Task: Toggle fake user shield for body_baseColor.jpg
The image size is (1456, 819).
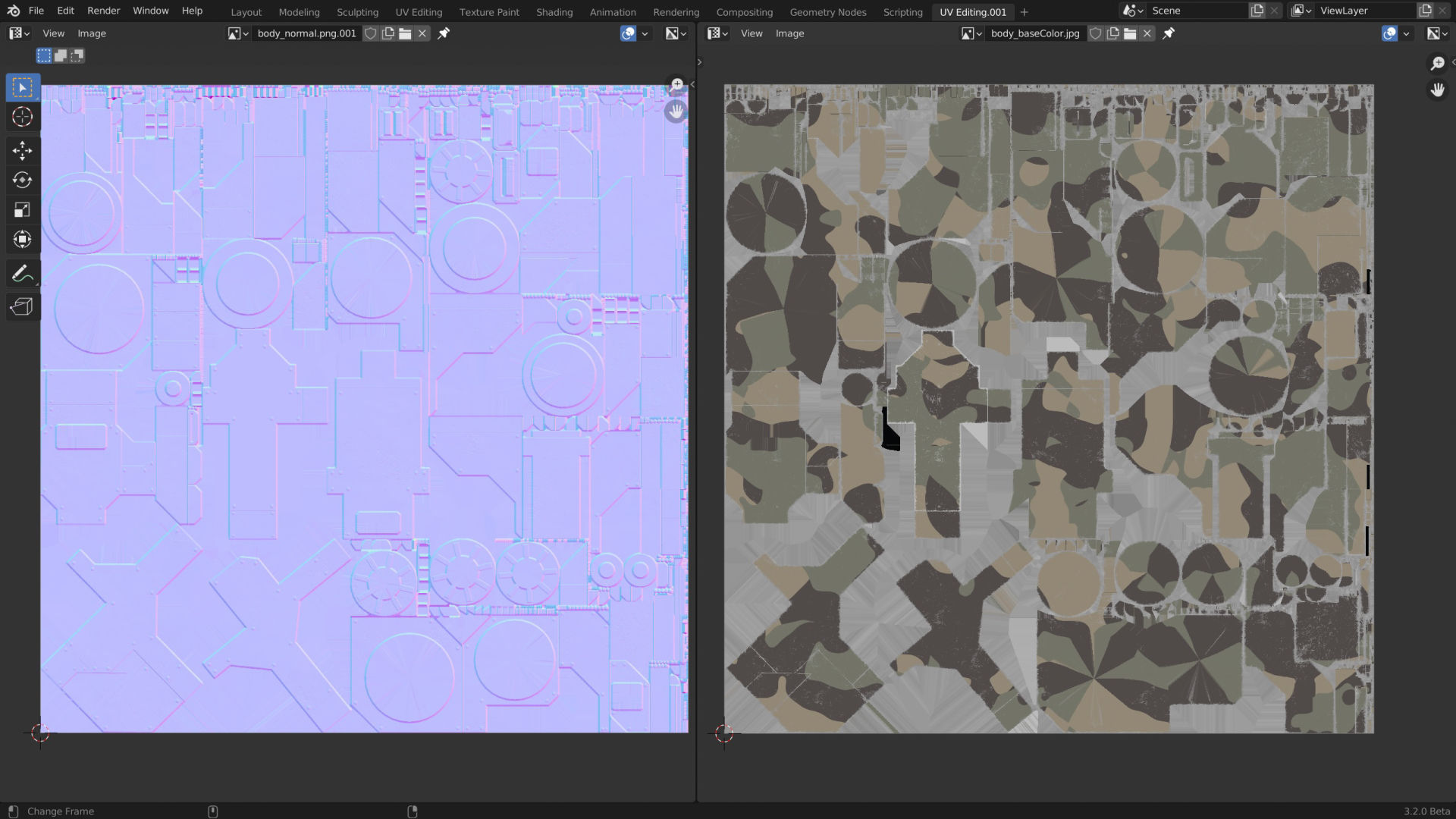Action: [1095, 33]
